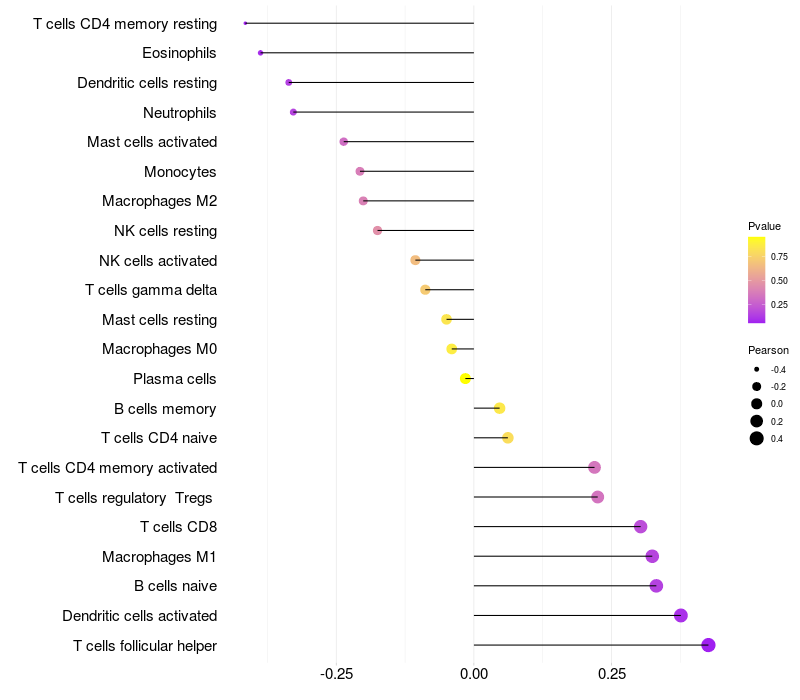Select the B cells naive data point
800x700 pixels.
point(656,586)
